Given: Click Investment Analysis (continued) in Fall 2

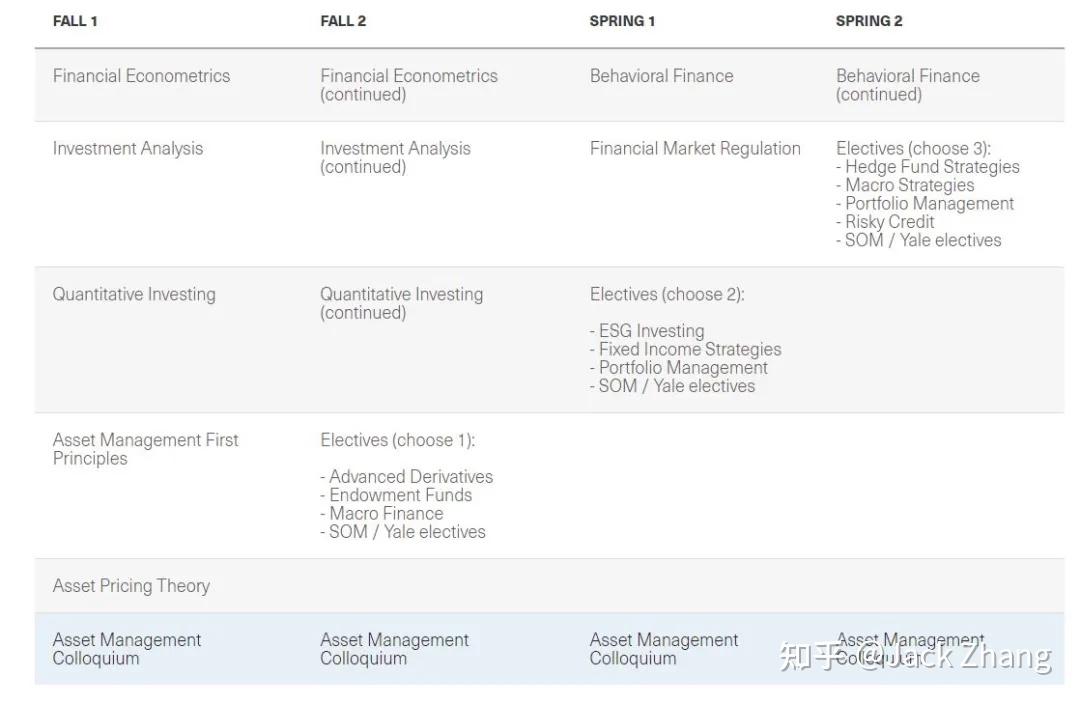Looking at the screenshot, I should point(395,157).
